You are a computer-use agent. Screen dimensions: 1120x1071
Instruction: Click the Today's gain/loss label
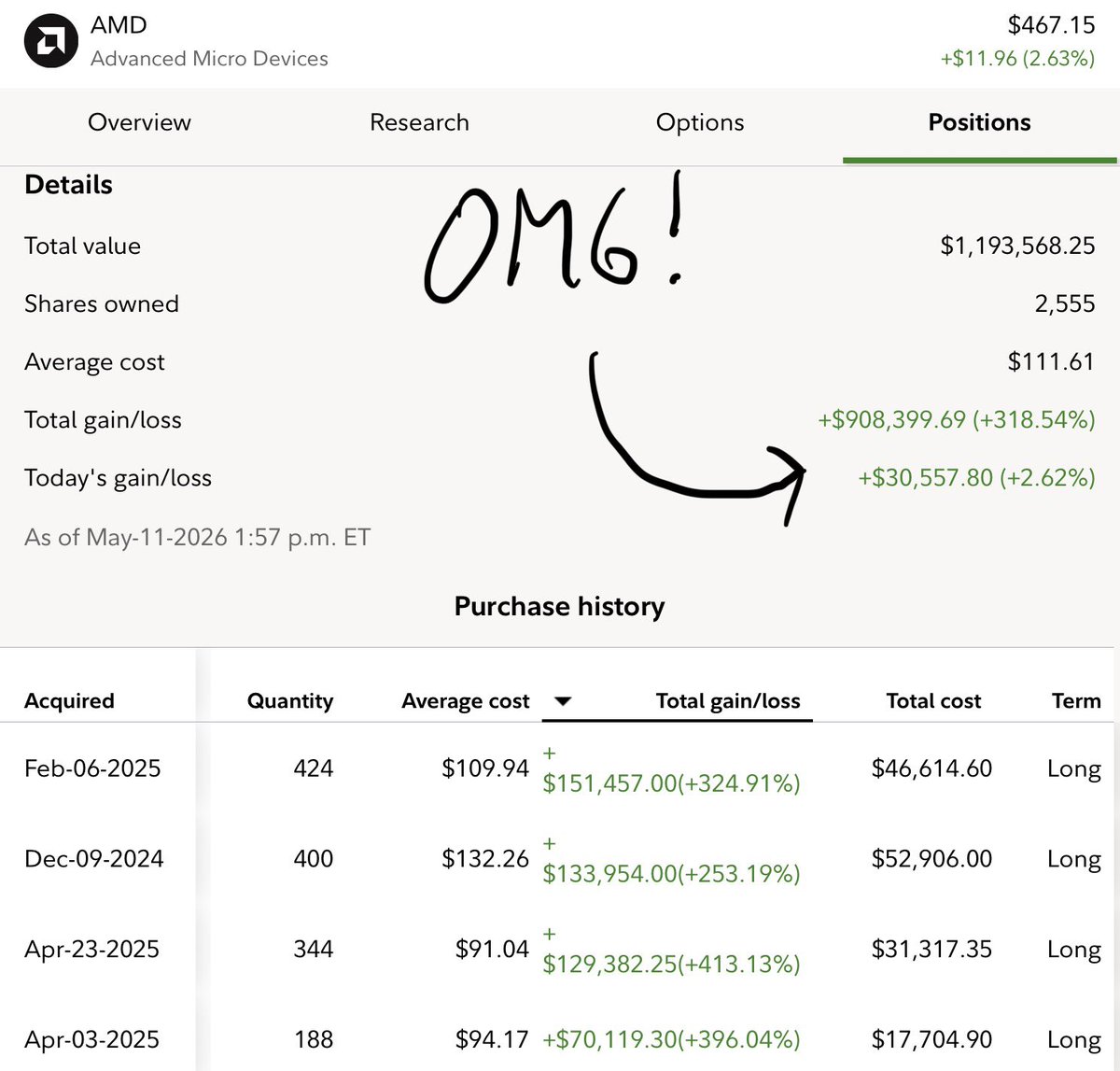[118, 478]
